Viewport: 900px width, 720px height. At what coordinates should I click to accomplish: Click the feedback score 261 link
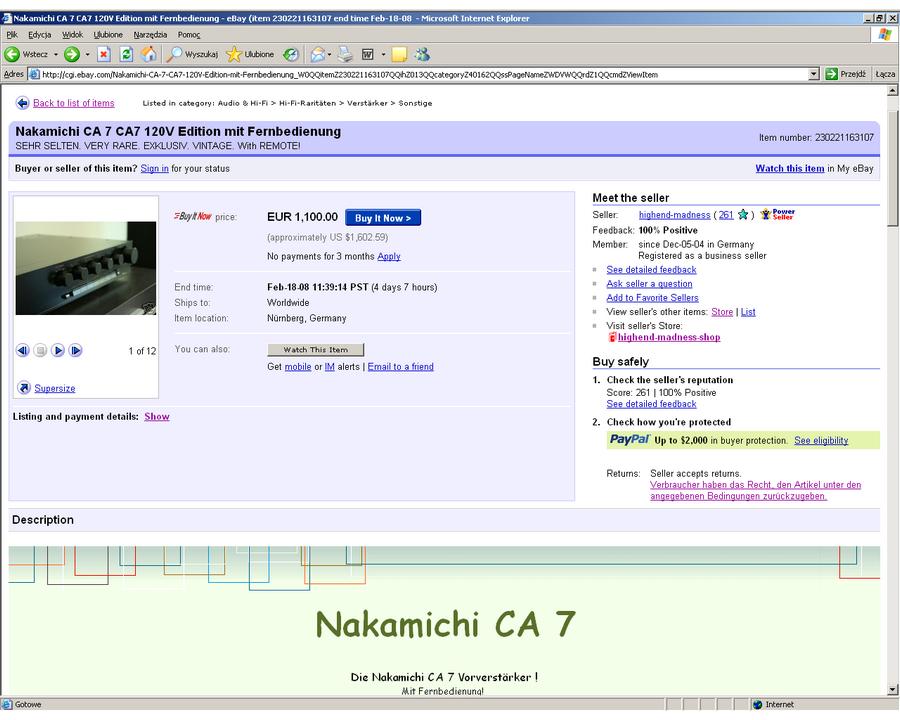(x=726, y=215)
